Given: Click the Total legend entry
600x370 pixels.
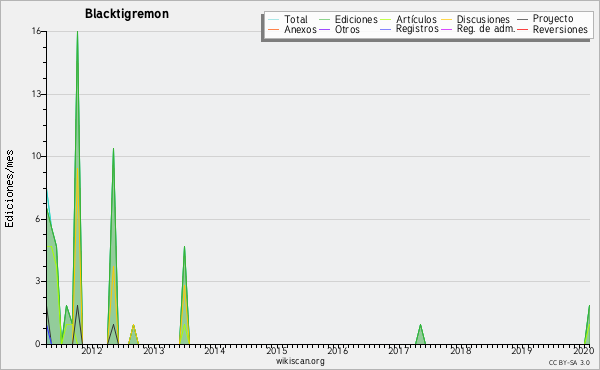Looking at the screenshot, I should [x=288, y=19].
